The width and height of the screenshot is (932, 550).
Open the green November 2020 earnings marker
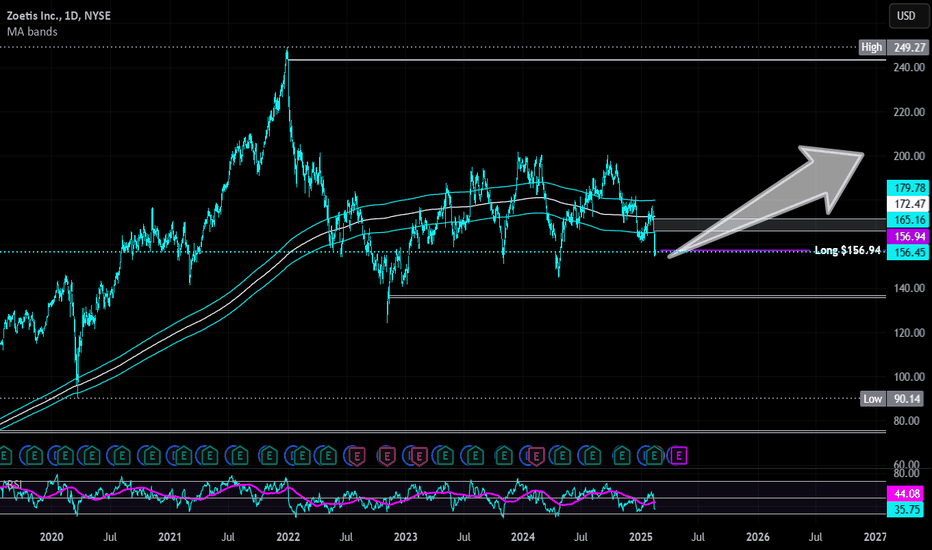152,456
